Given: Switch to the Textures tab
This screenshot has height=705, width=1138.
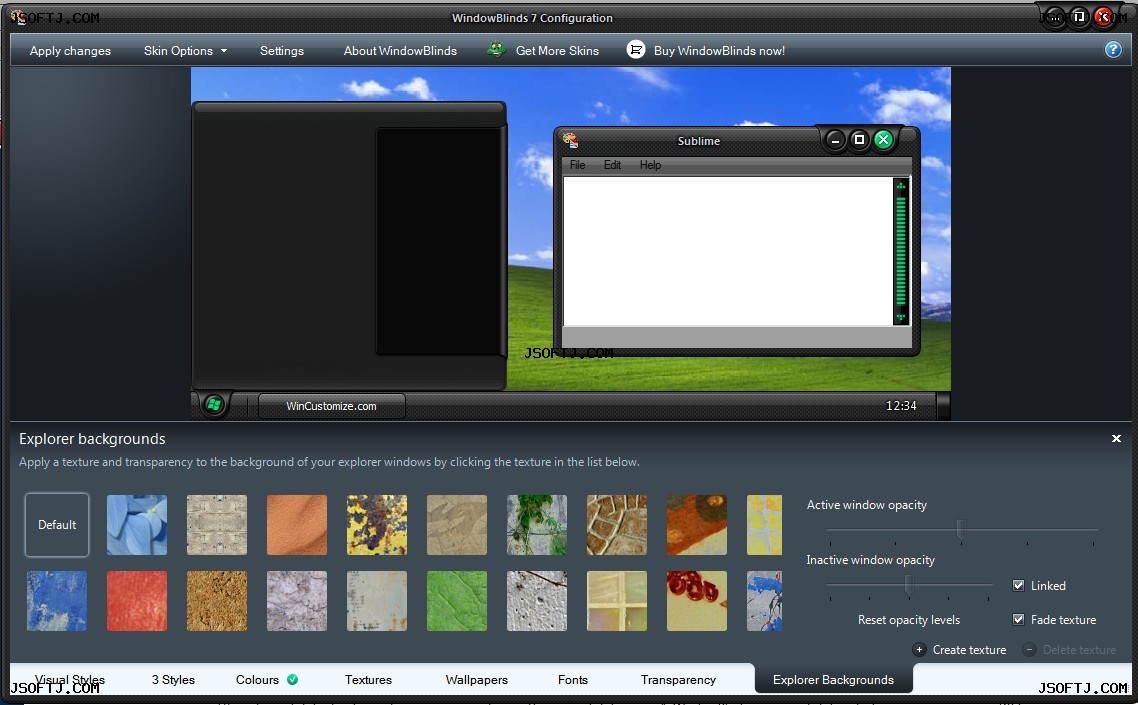Looking at the screenshot, I should pos(368,680).
